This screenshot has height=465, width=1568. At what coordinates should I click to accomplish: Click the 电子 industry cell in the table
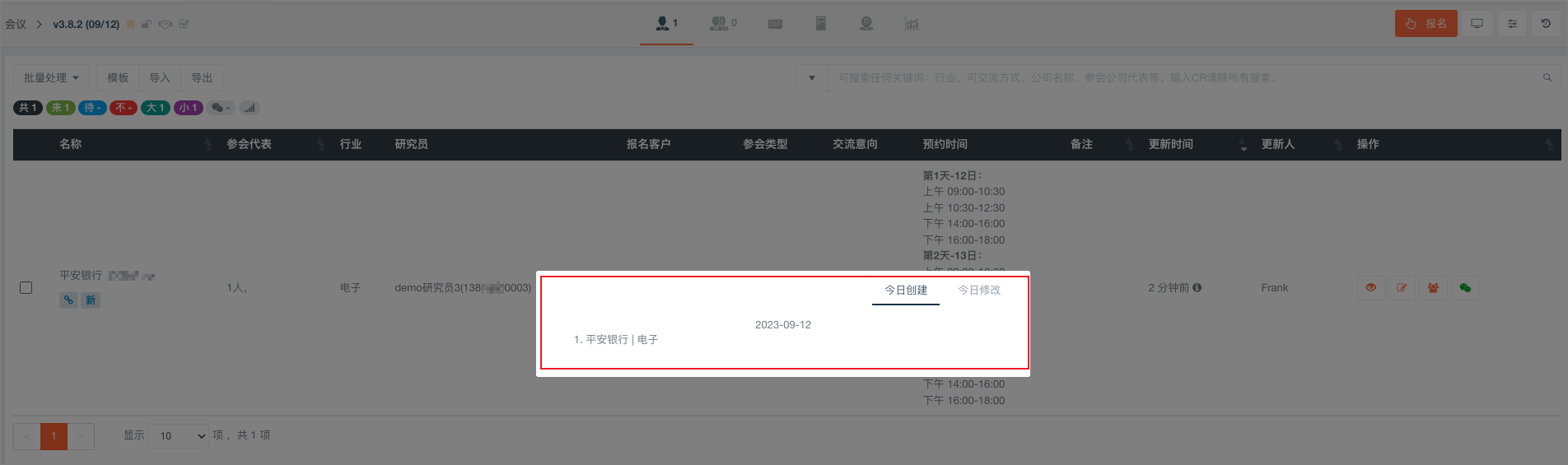351,288
